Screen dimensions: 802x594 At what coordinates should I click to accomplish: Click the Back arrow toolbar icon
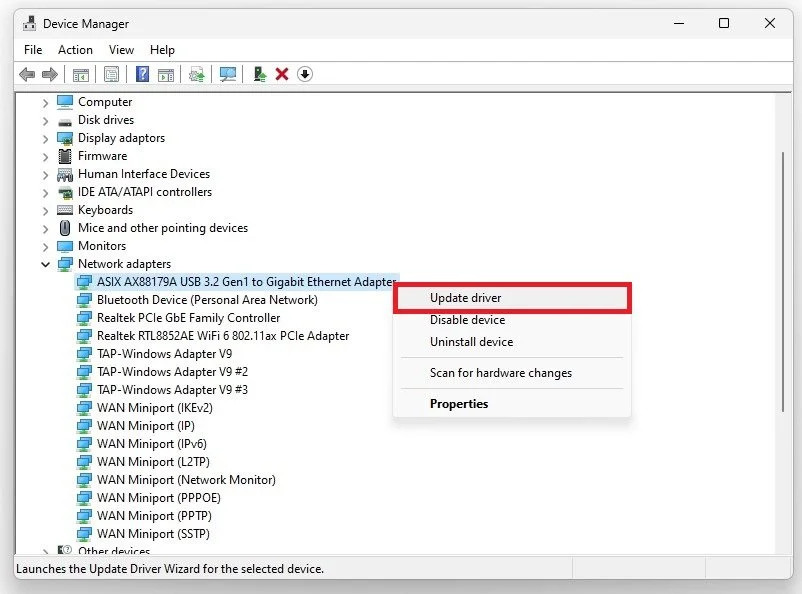coord(27,75)
